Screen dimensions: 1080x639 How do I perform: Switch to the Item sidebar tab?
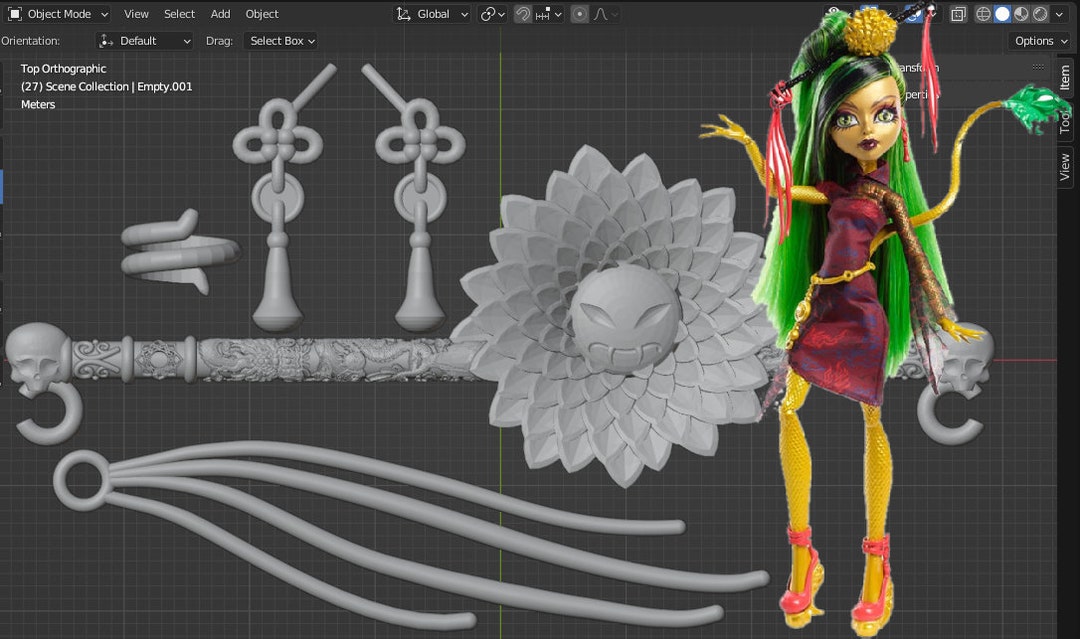1065,77
